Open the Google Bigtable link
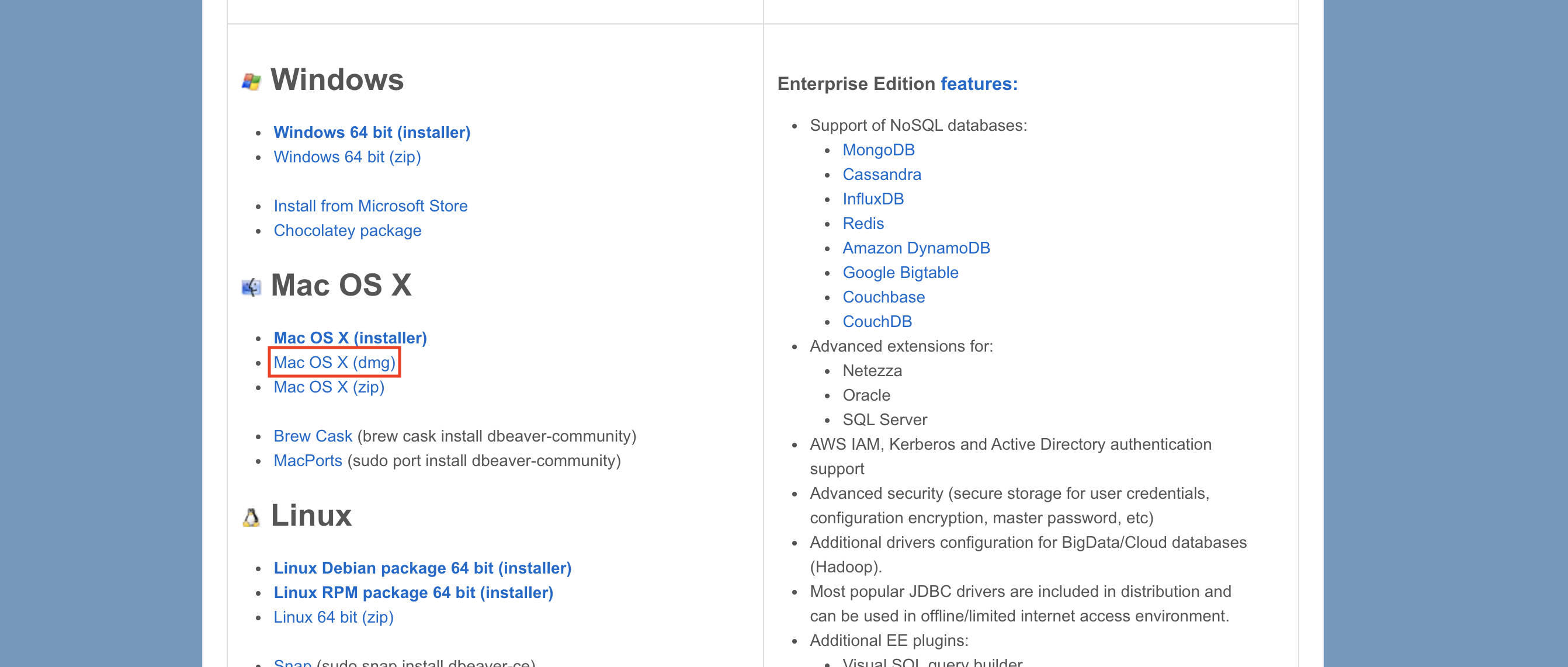Screen dimensions: 1568x667 click(900, 273)
